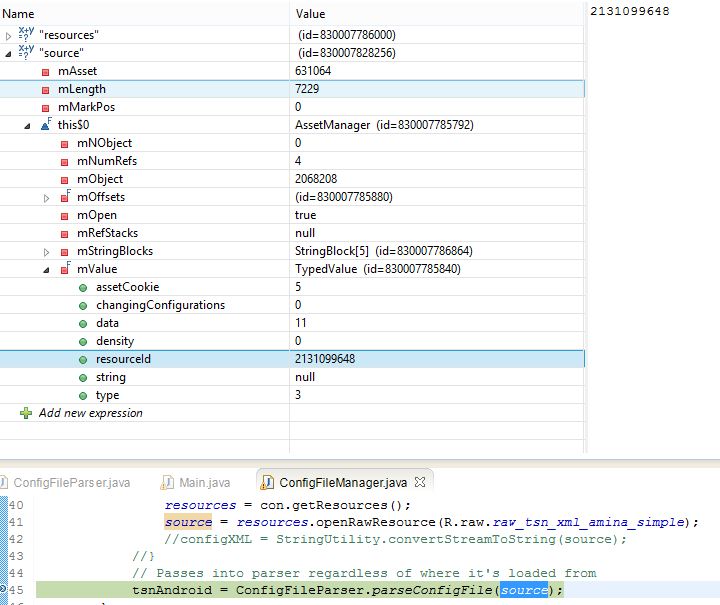Click the red field icon for mRefStacks
The height and width of the screenshot is (605, 720).
click(64, 234)
